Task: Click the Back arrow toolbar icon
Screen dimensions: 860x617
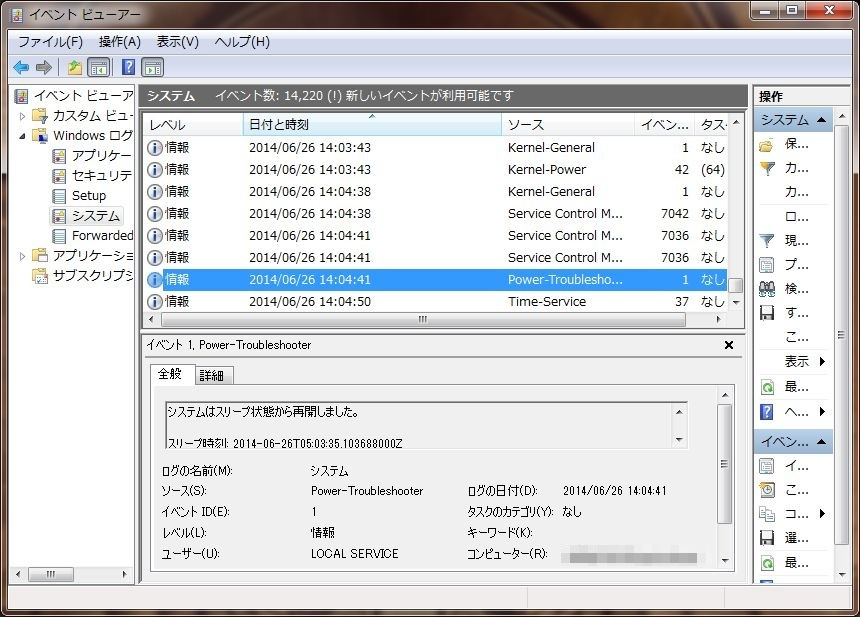Action: [21, 67]
